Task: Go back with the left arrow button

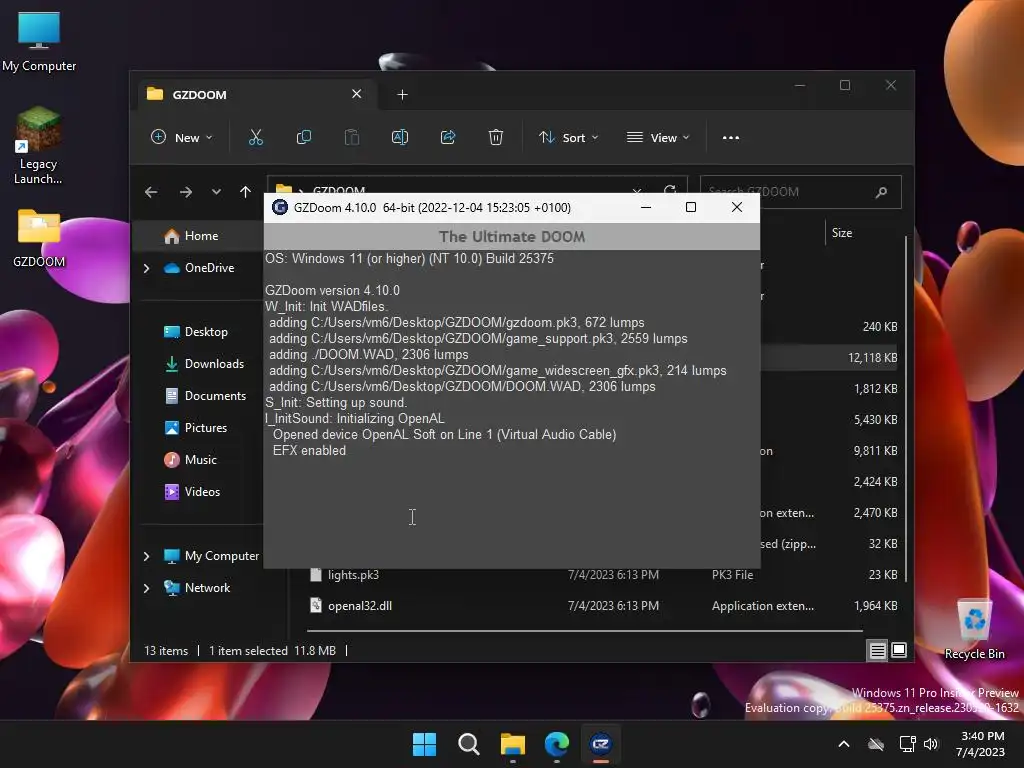Action: 151,192
